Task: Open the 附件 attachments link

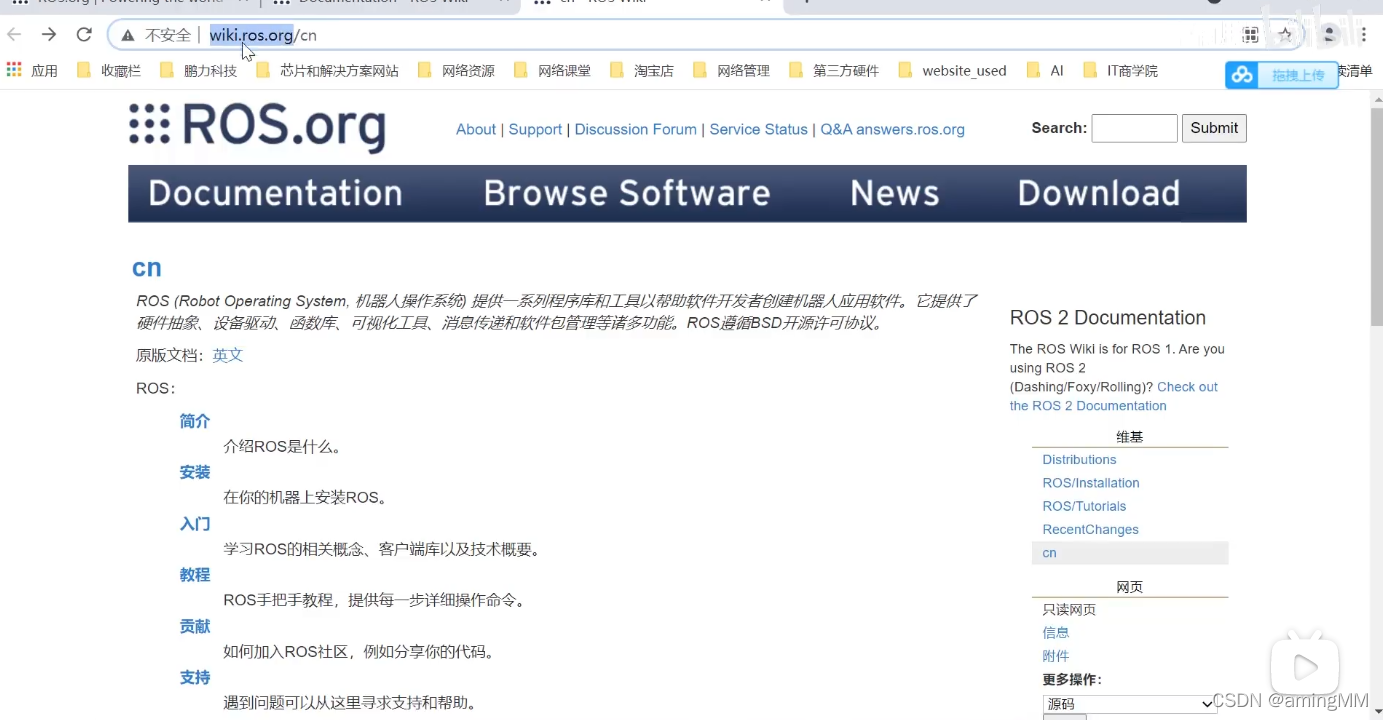Action: tap(1056, 656)
